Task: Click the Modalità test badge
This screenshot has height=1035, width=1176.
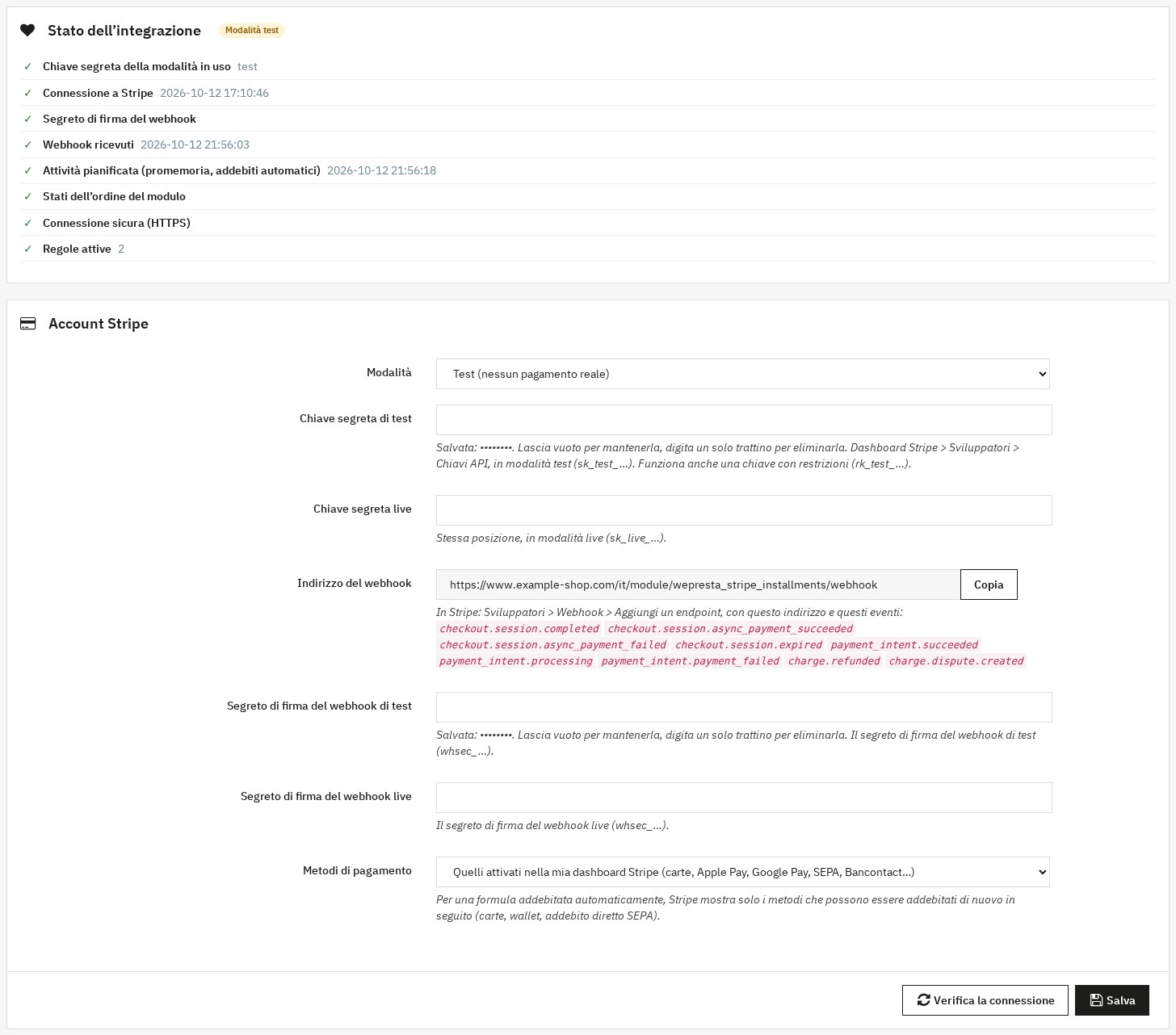Action: (252, 31)
